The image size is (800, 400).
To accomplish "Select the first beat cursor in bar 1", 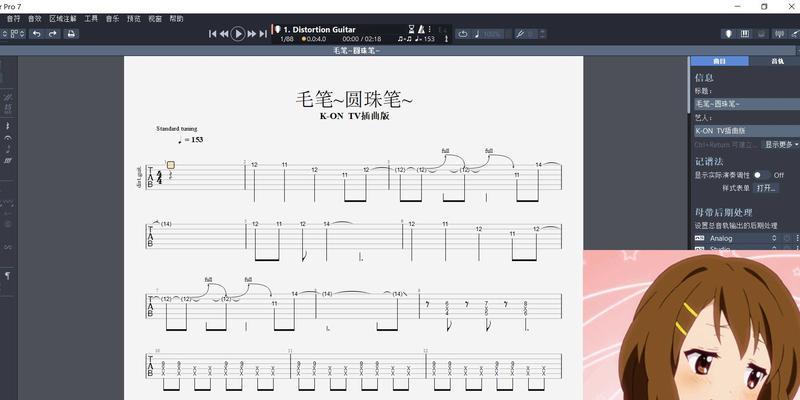I will pos(171,165).
